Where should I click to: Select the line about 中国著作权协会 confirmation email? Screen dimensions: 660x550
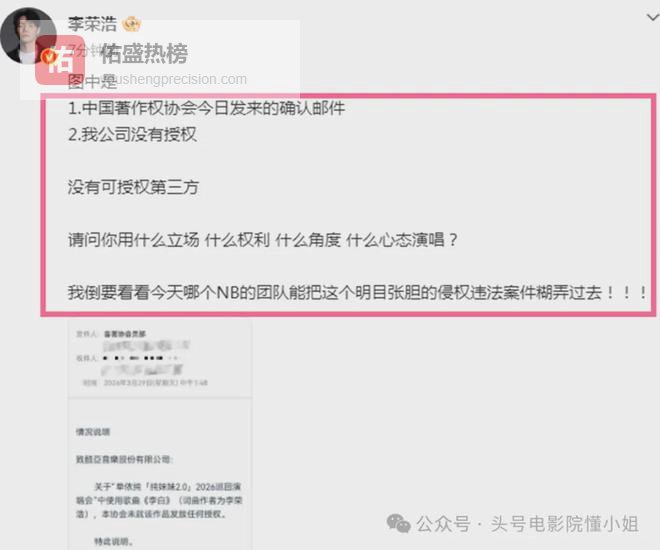coord(207,109)
